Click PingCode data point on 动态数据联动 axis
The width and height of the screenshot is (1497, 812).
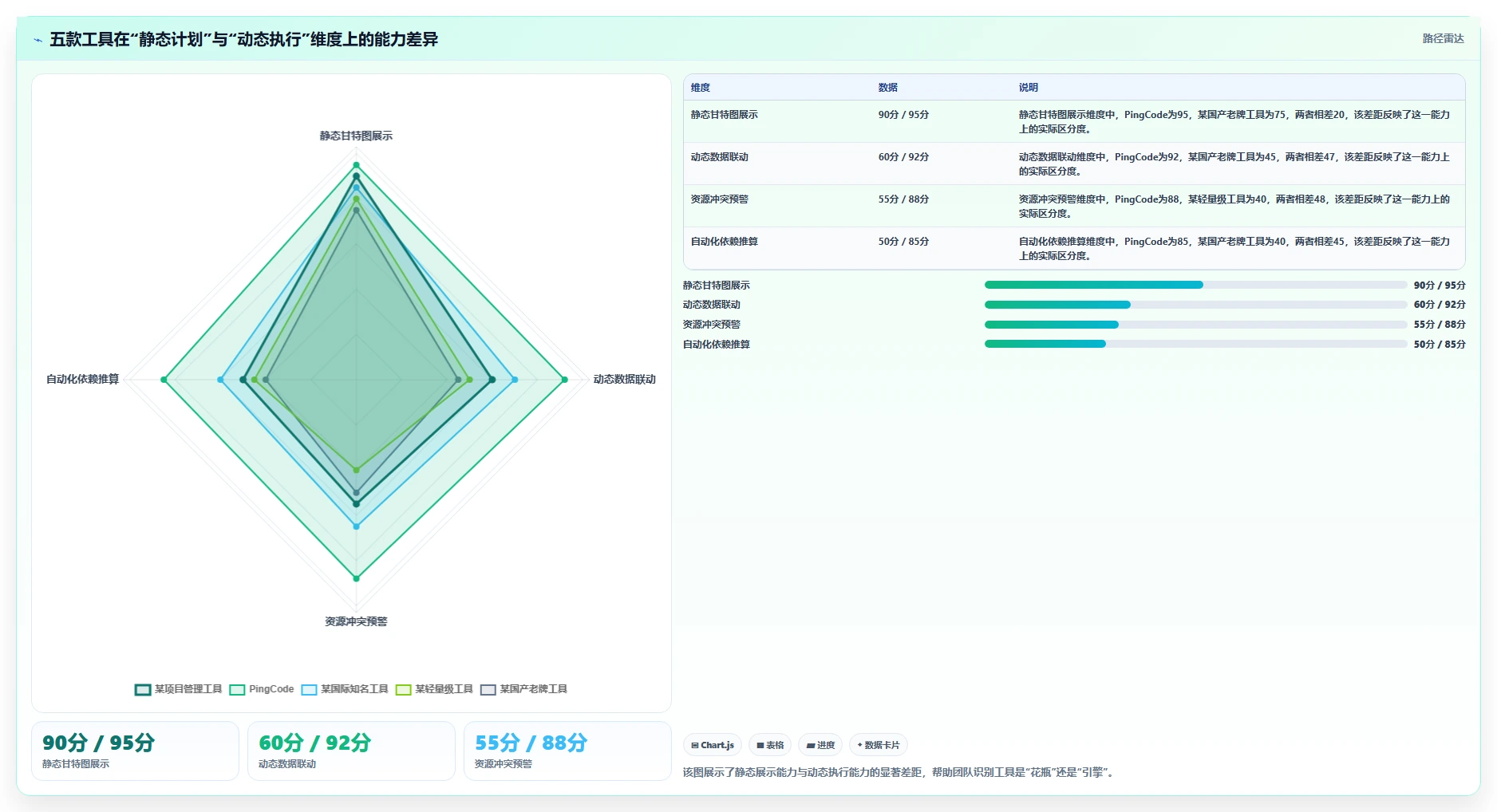pyautogui.click(x=564, y=380)
